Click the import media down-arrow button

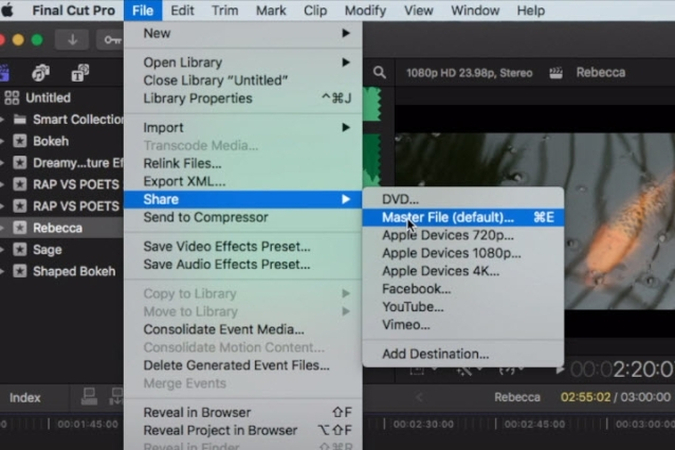coord(72,40)
